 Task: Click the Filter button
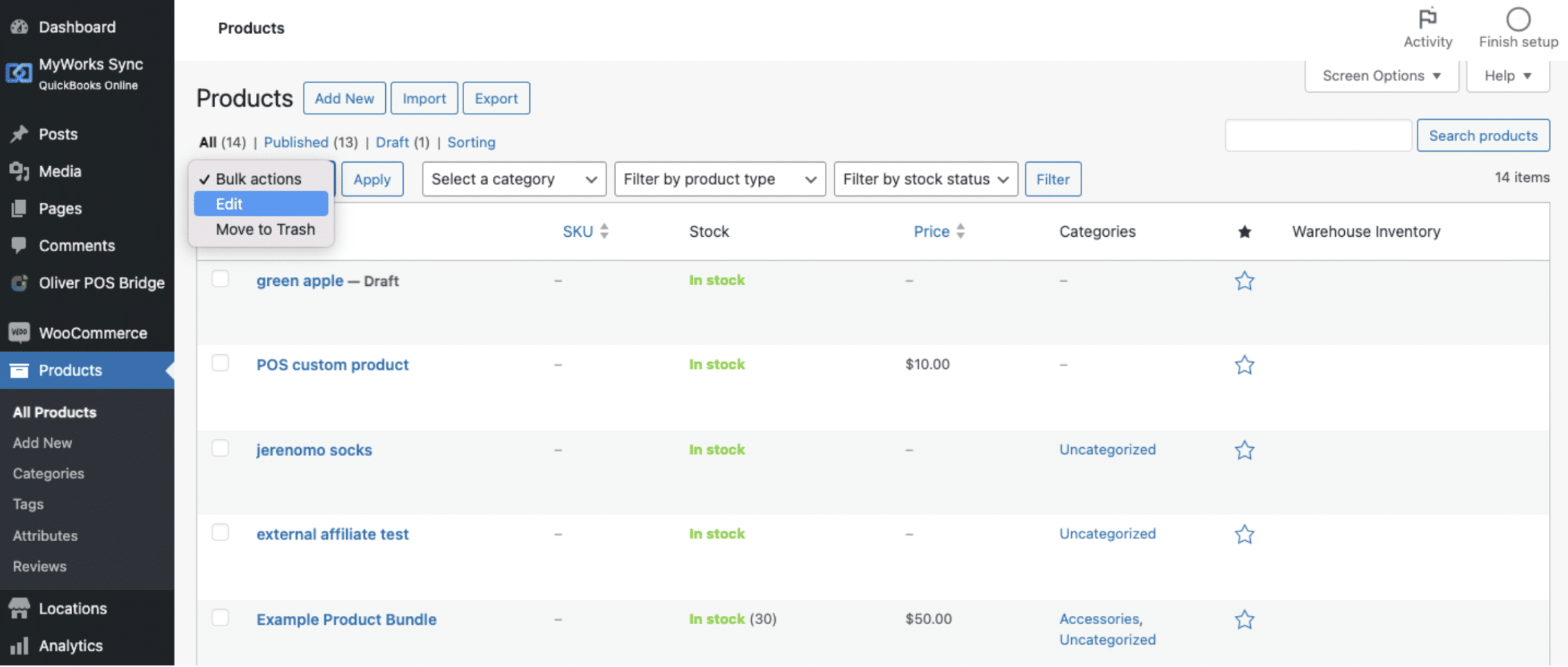(x=1053, y=179)
